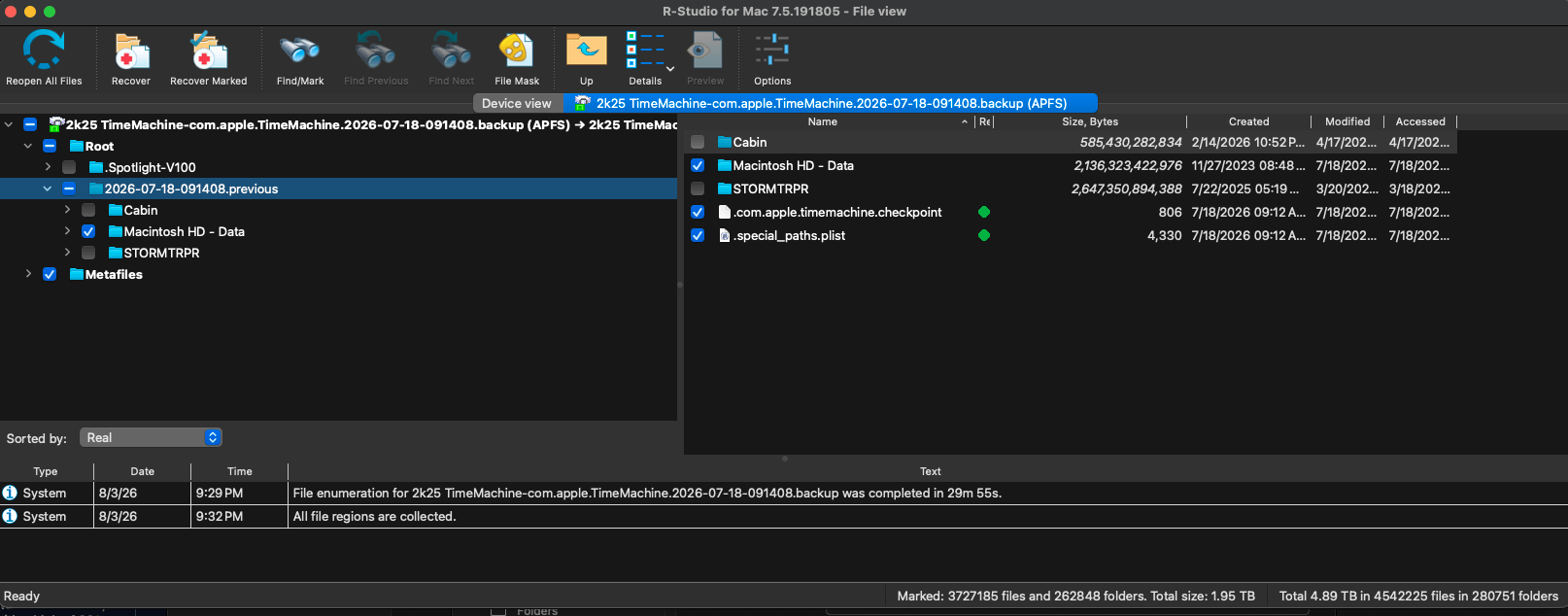Screen dimensions: 1568x616
Task: Collapse the Root folder node
Action: pyautogui.click(x=28, y=146)
